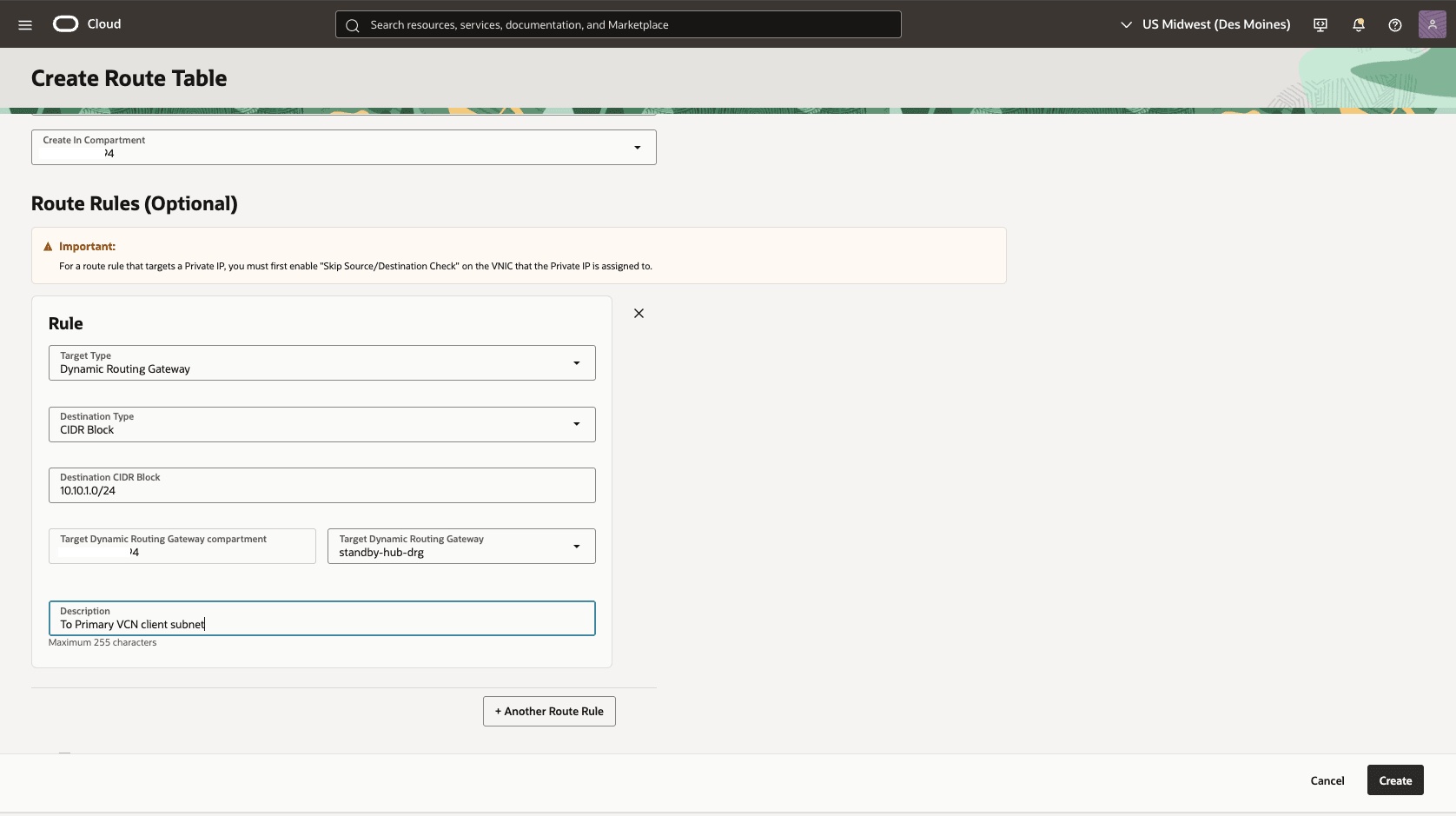
Task: Open the notifications bell
Action: (x=1358, y=24)
